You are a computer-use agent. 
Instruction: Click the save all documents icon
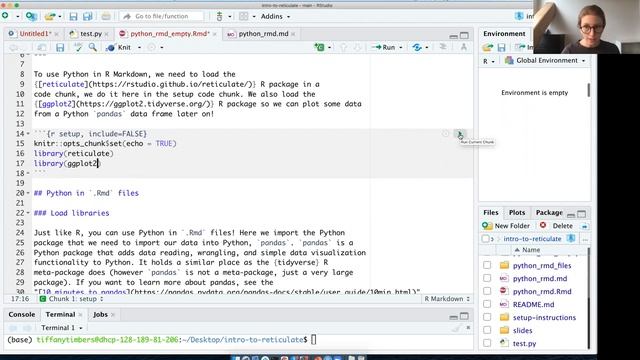click(88, 16)
